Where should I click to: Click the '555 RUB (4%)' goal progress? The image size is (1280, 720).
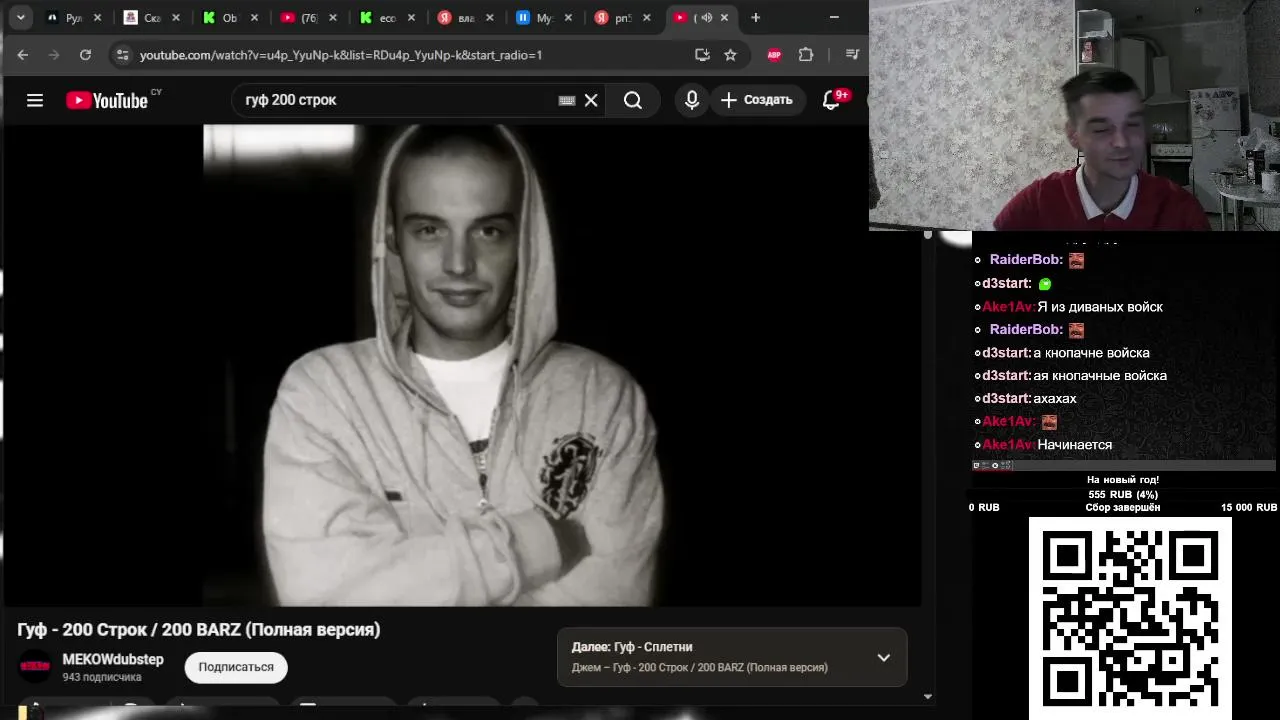[x=1123, y=495]
